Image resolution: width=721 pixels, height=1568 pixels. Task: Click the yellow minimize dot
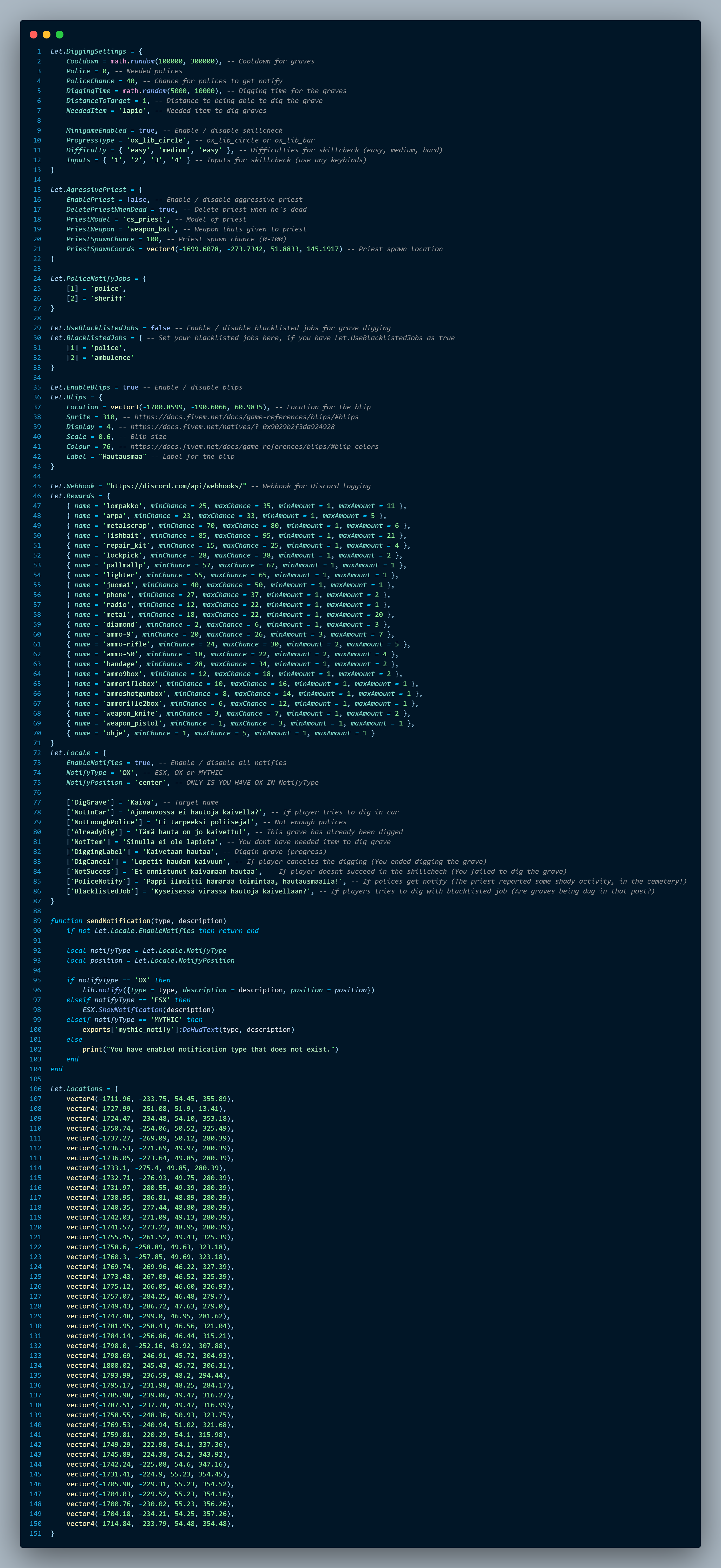click(46, 35)
